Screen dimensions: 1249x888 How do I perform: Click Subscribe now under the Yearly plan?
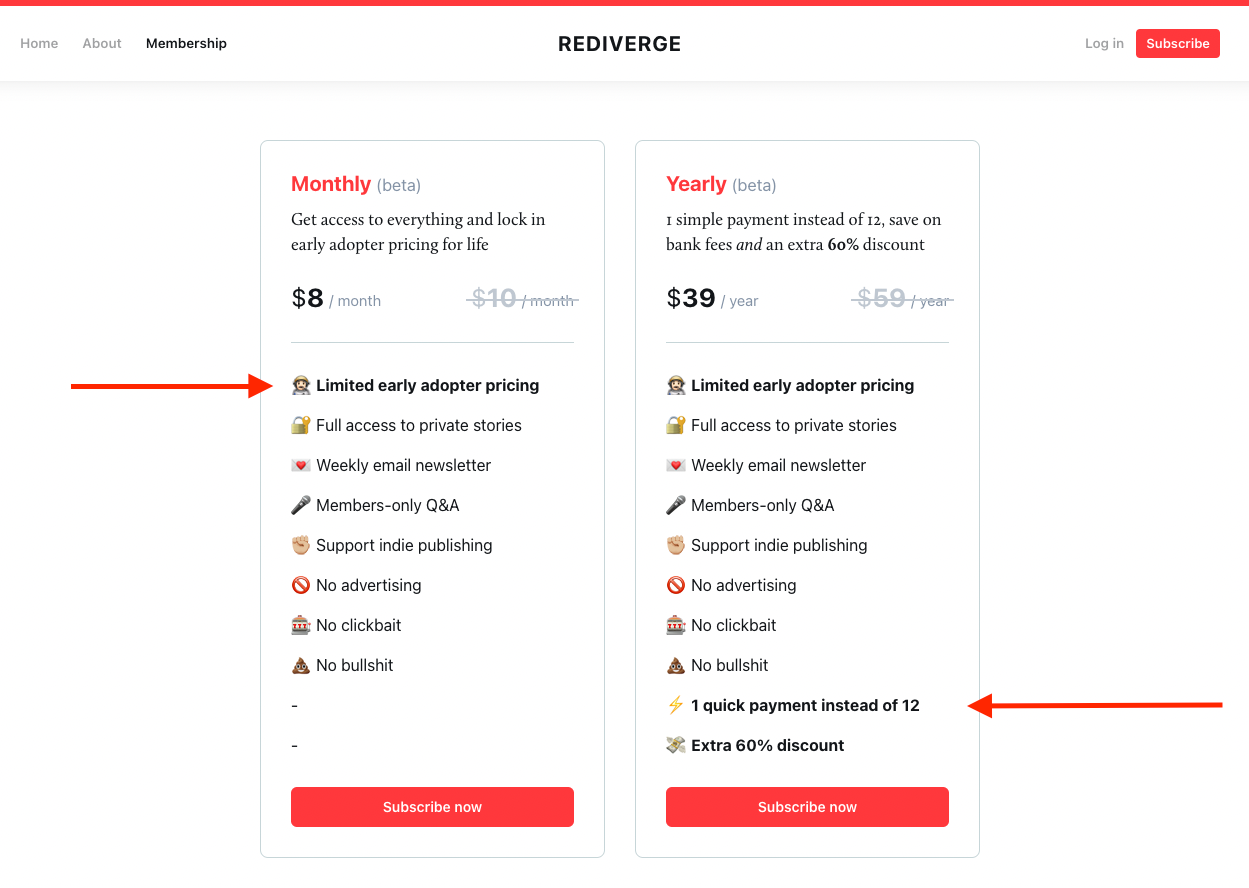(807, 807)
